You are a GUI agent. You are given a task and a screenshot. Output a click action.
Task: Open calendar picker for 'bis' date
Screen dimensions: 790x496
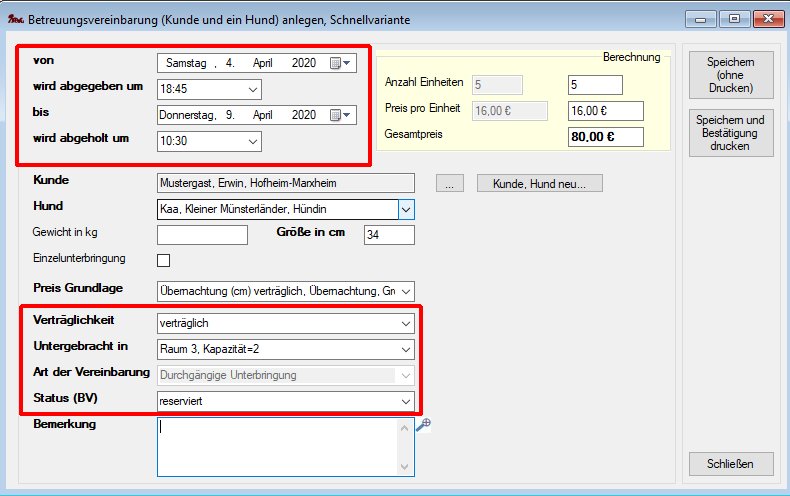pyautogui.click(x=341, y=115)
